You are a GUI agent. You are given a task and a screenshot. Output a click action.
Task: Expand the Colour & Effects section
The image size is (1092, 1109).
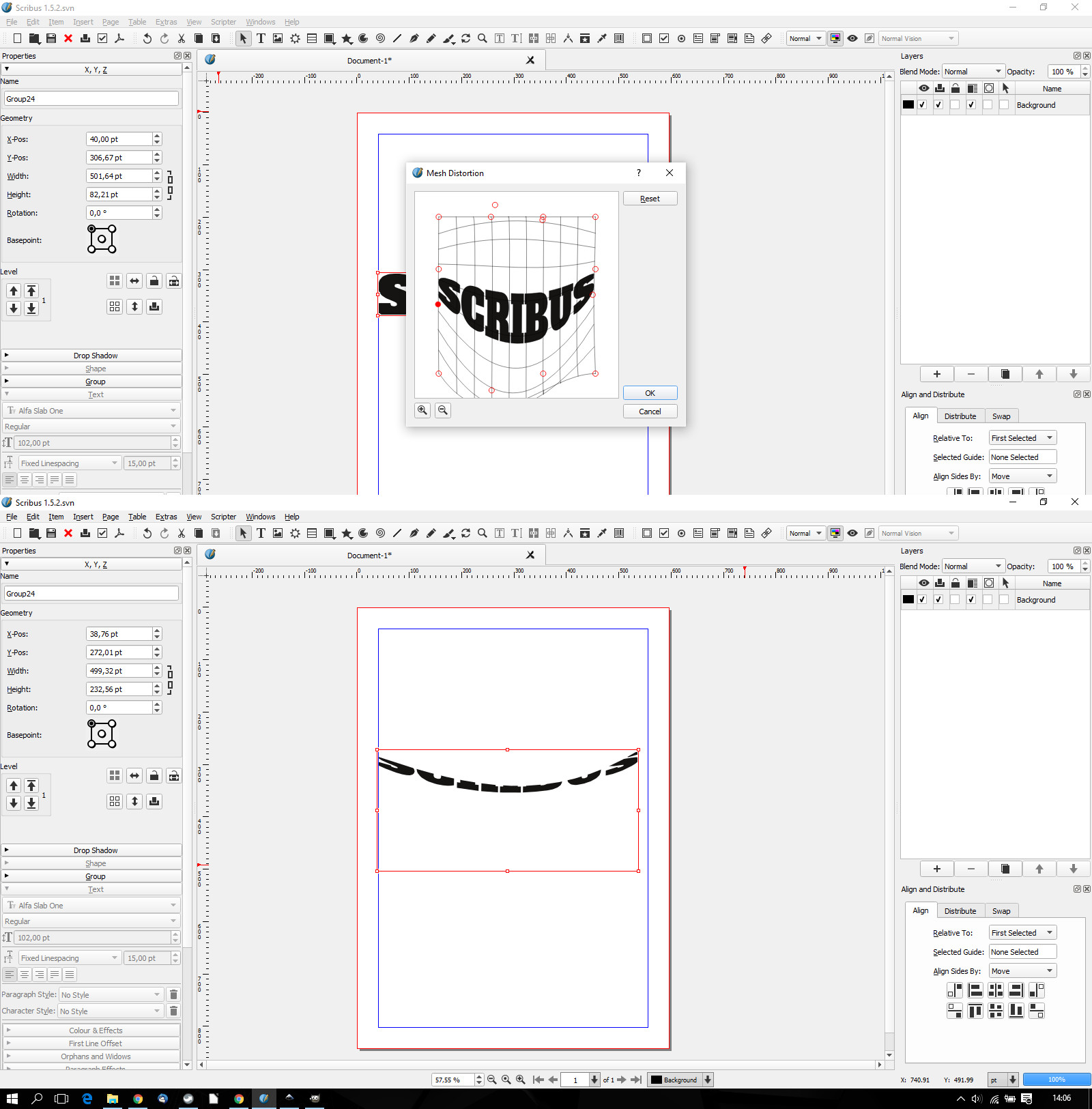(96, 1031)
